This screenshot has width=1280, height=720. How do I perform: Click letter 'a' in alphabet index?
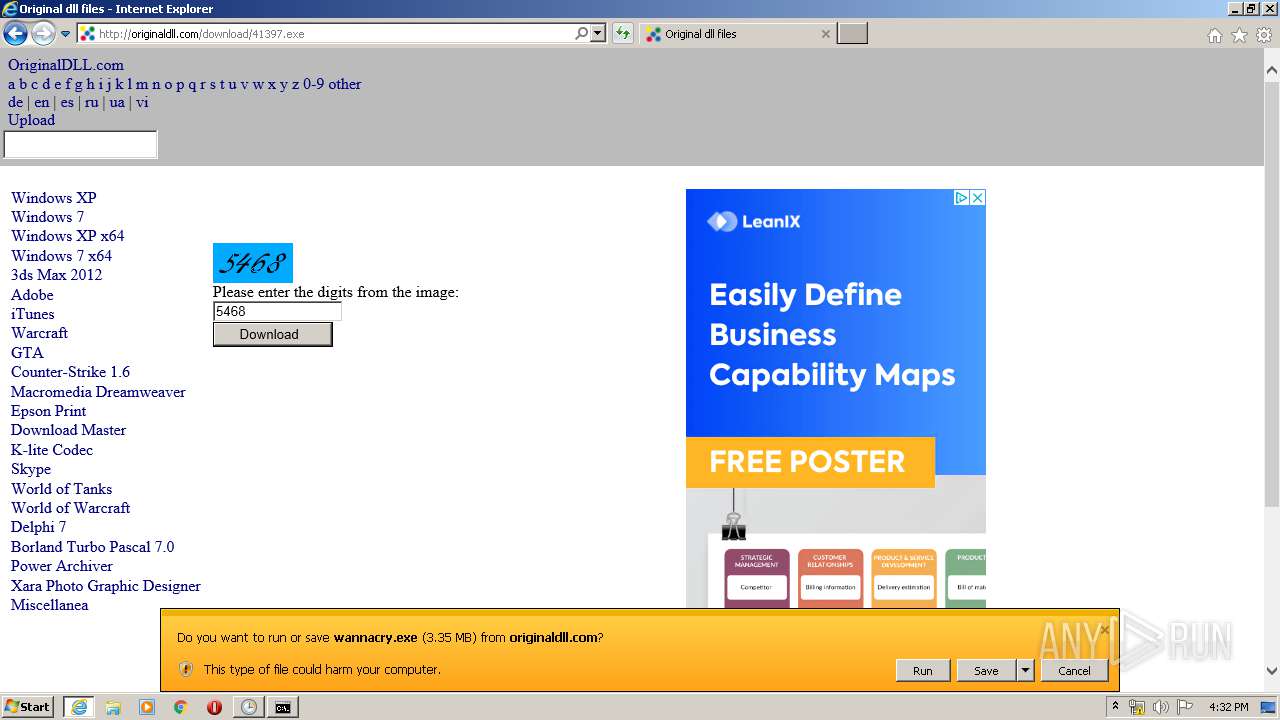pos(12,84)
